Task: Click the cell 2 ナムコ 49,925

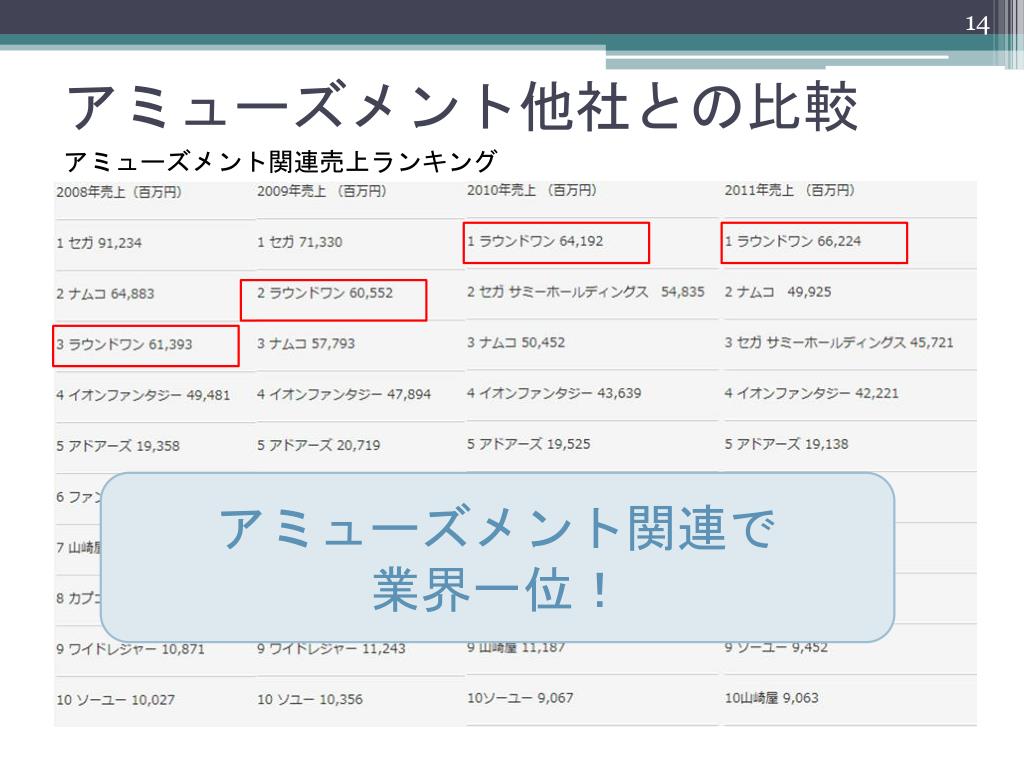Action: click(778, 292)
